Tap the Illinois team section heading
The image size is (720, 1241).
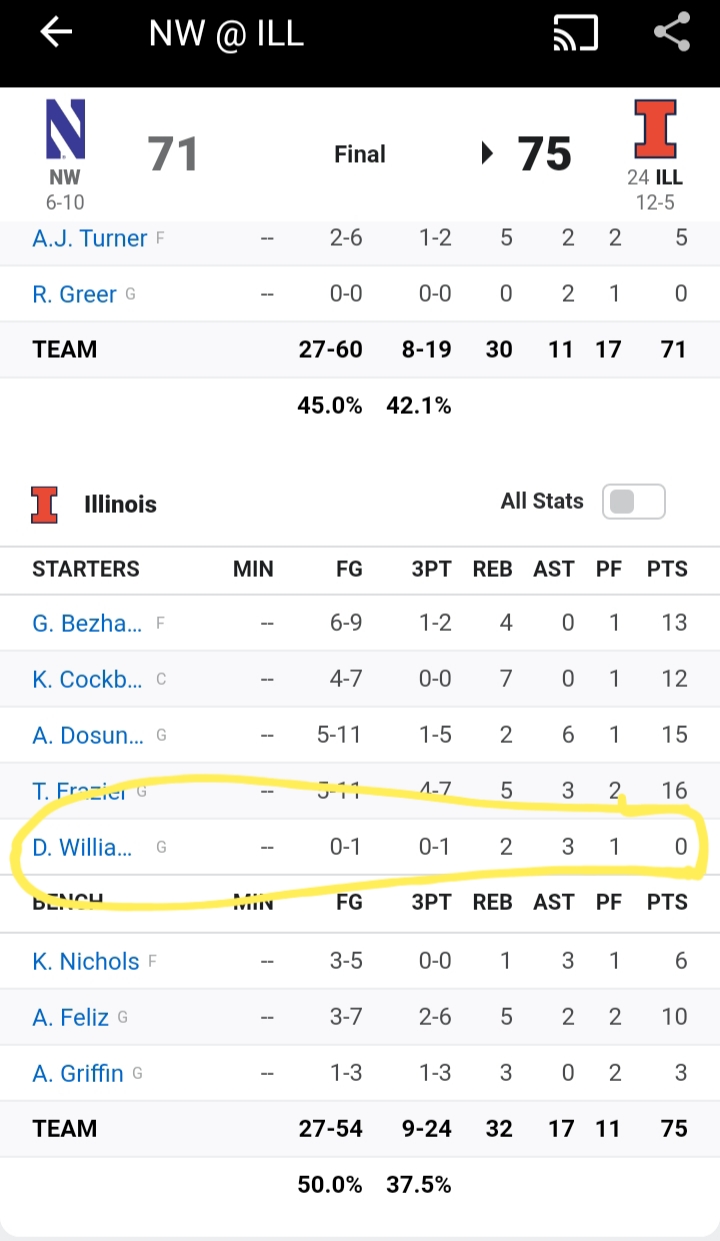pyautogui.click(x=120, y=504)
